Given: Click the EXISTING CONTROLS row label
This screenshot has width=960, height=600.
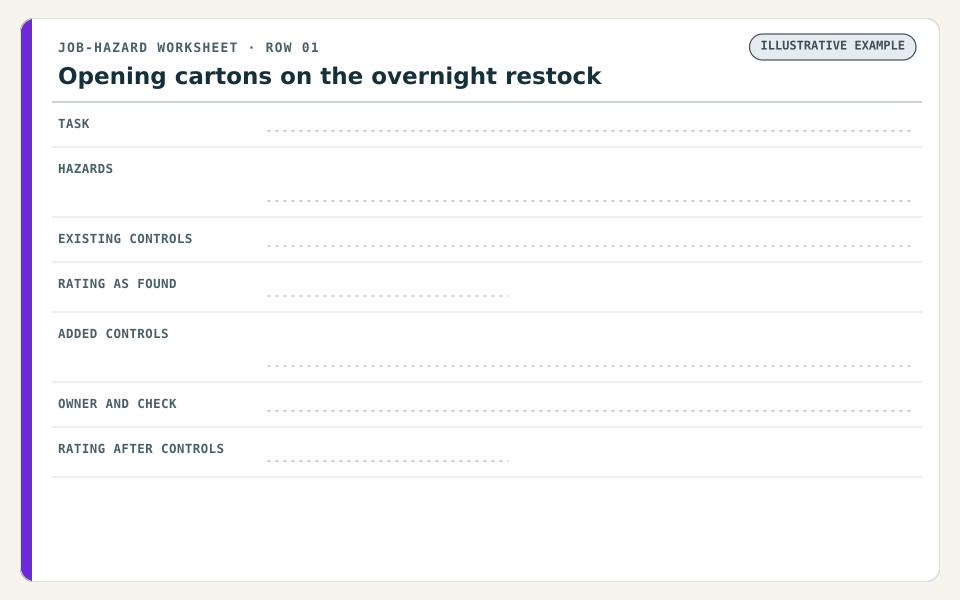Looking at the screenshot, I should pos(125,239).
